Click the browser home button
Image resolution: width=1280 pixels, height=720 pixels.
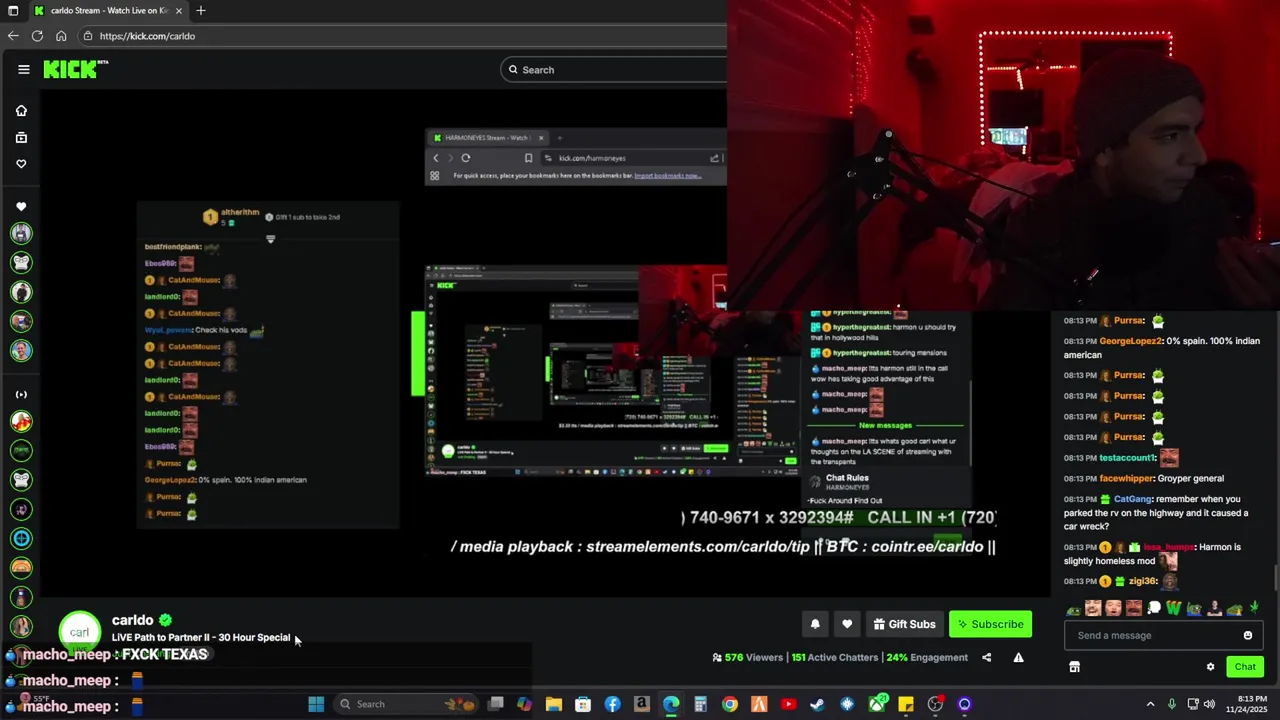tap(61, 36)
